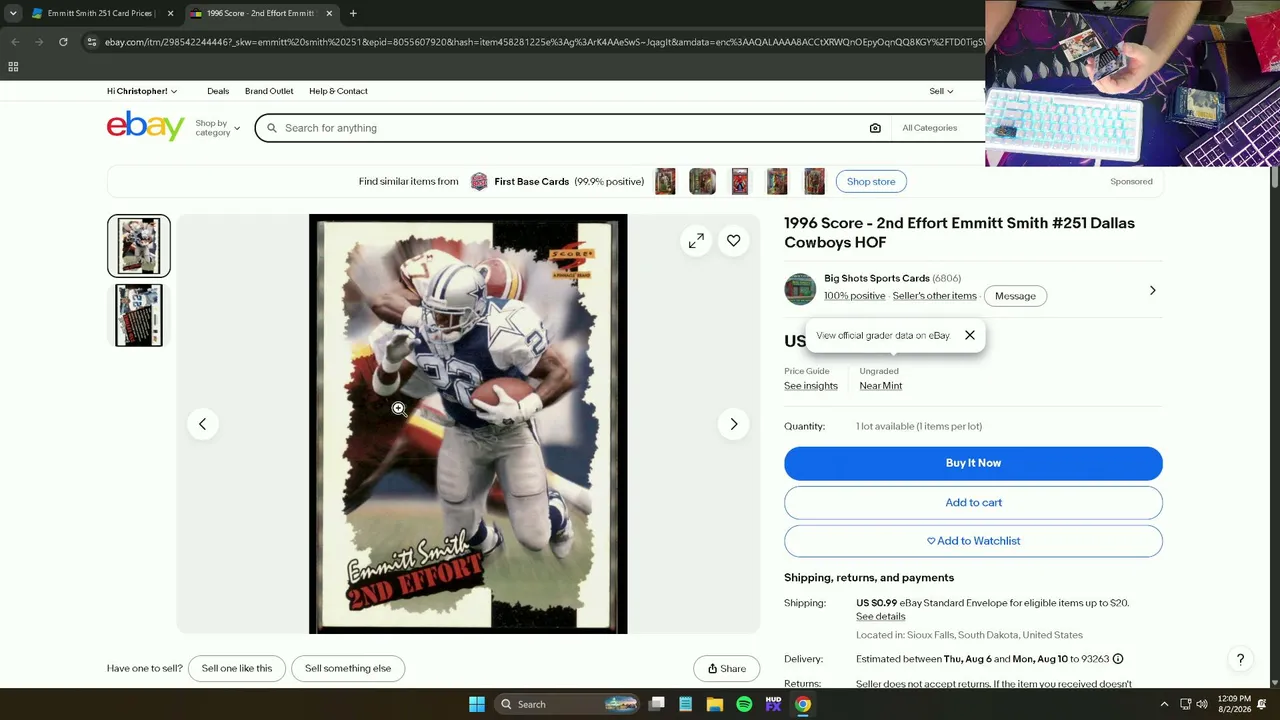
Task: Expand the Sell dropdown menu
Action: tap(941, 91)
